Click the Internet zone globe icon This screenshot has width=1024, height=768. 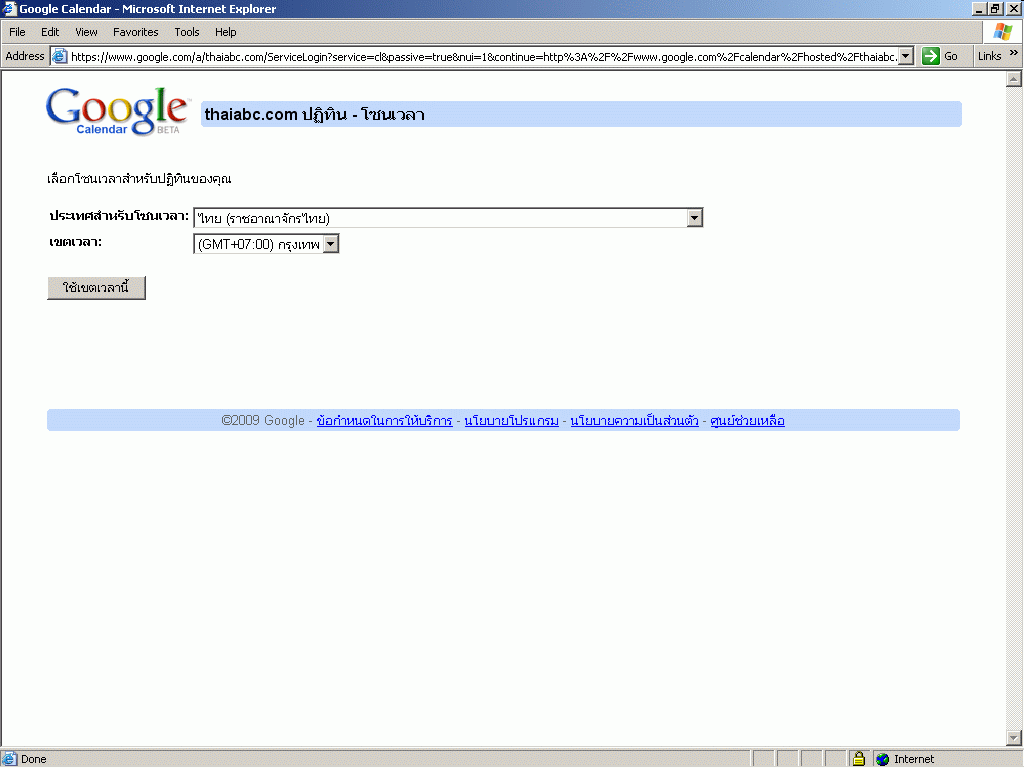[882, 759]
